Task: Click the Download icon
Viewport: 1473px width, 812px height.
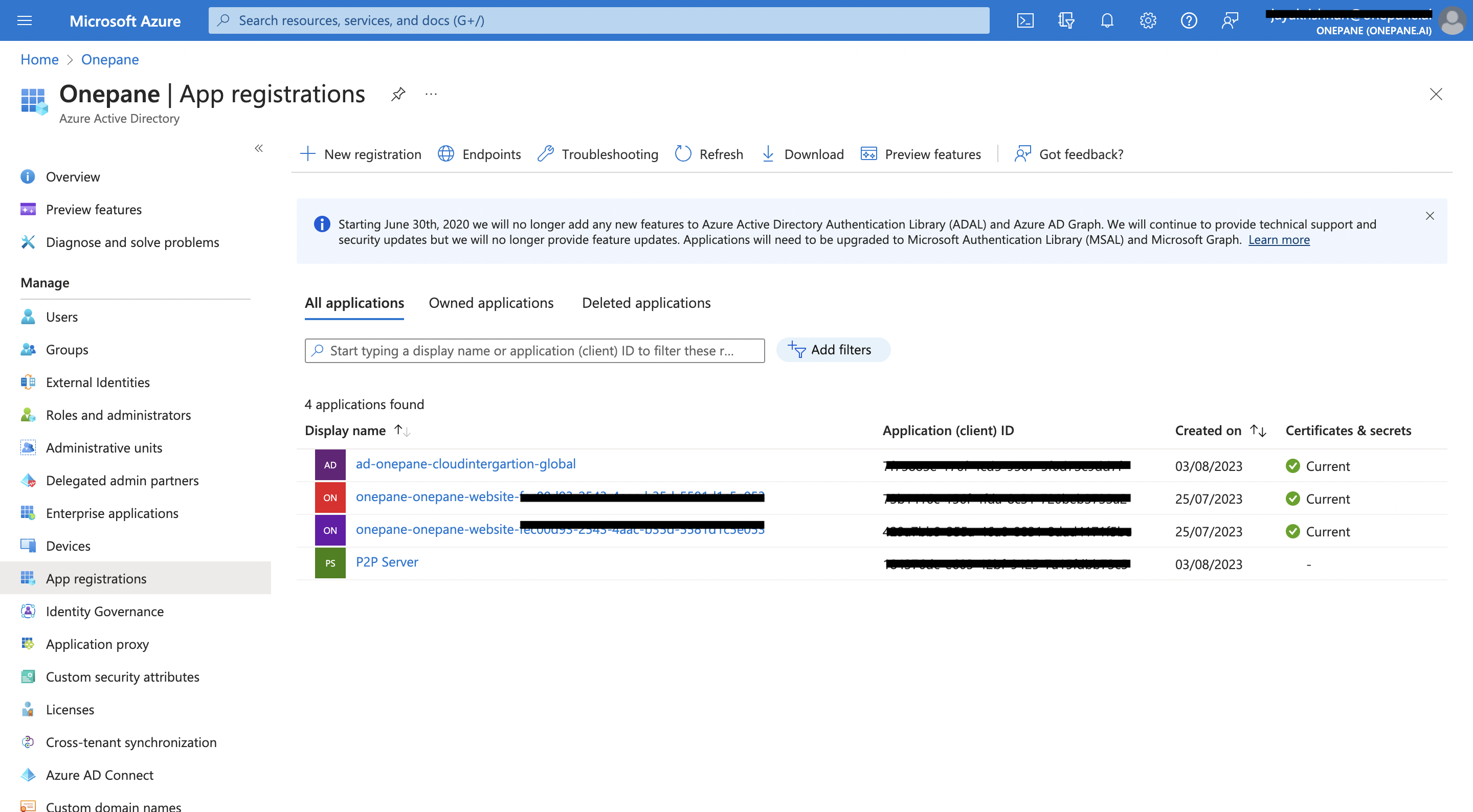Action: pyautogui.click(x=769, y=153)
